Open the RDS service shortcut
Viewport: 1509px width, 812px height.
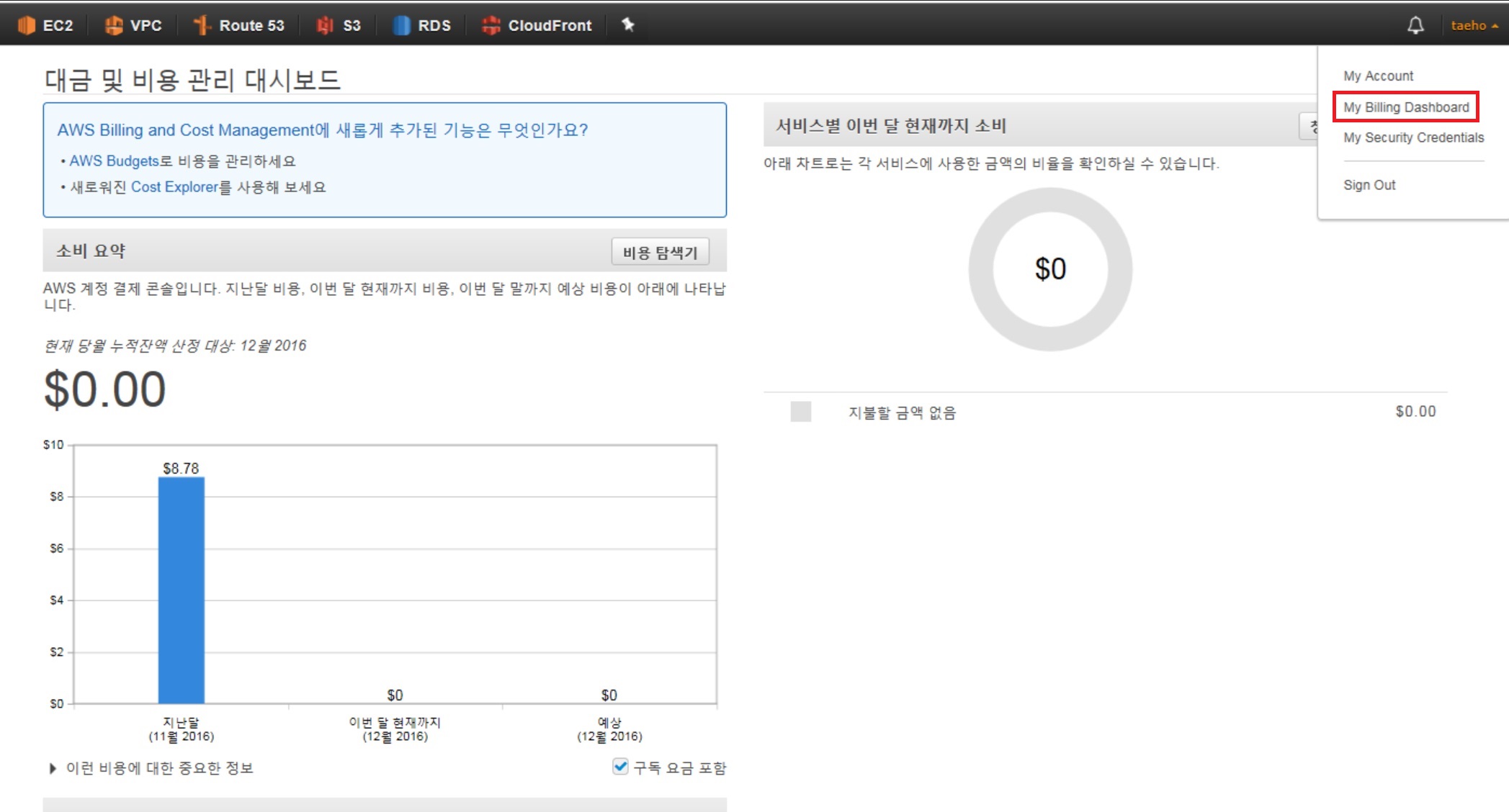point(422,25)
